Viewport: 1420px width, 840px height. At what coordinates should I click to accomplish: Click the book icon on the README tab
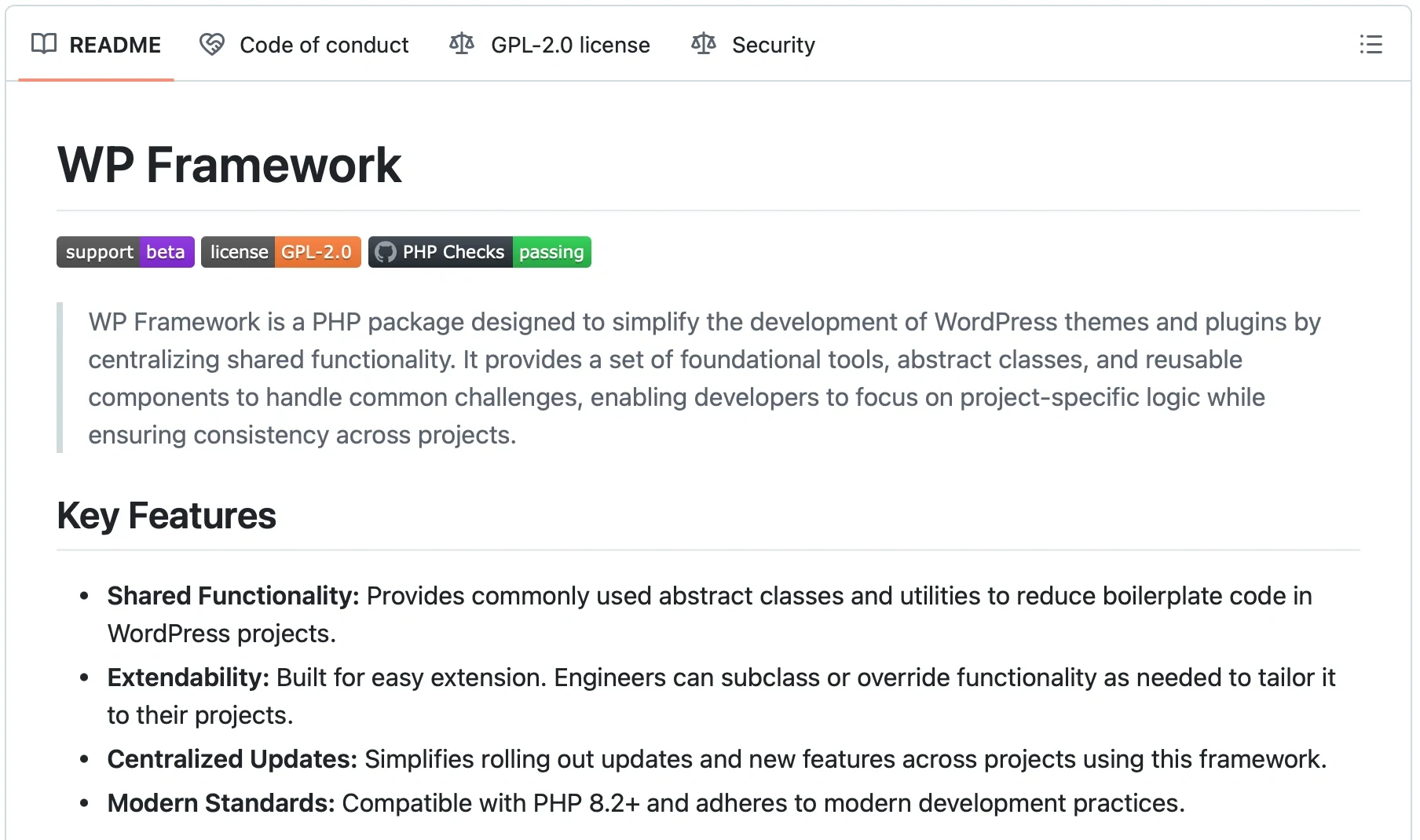(44, 44)
